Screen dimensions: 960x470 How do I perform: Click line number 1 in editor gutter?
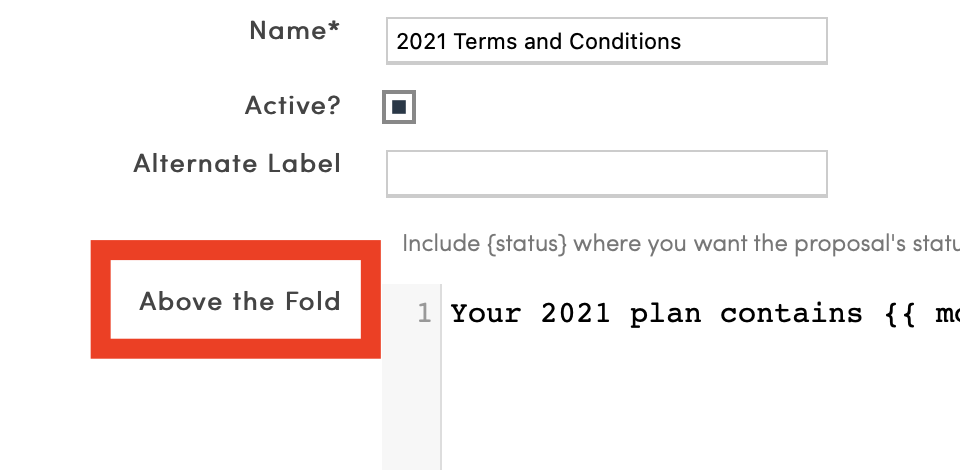424,314
